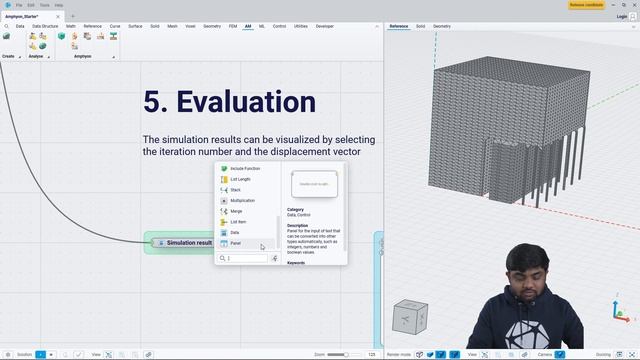This screenshot has height=360, width=640.
Task: Click the wireframe render mode icon
Action: tap(419, 354)
